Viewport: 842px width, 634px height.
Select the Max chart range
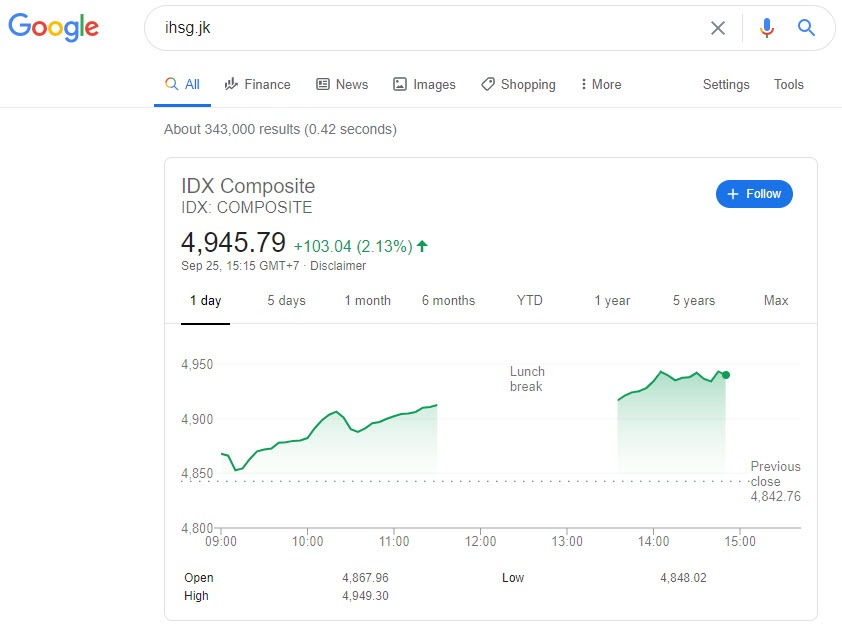point(776,301)
